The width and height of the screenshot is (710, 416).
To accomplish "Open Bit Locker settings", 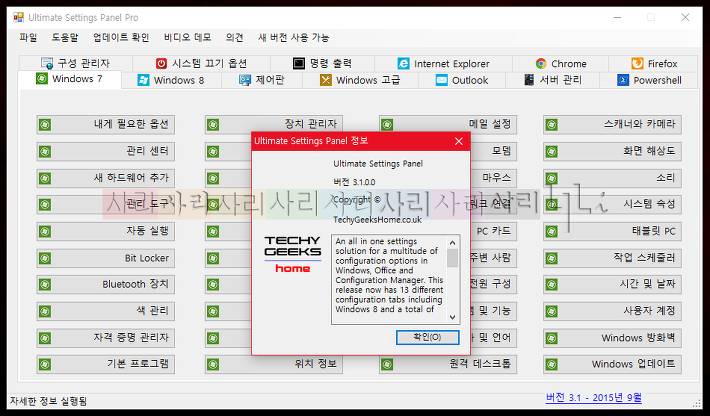I will [x=106, y=258].
